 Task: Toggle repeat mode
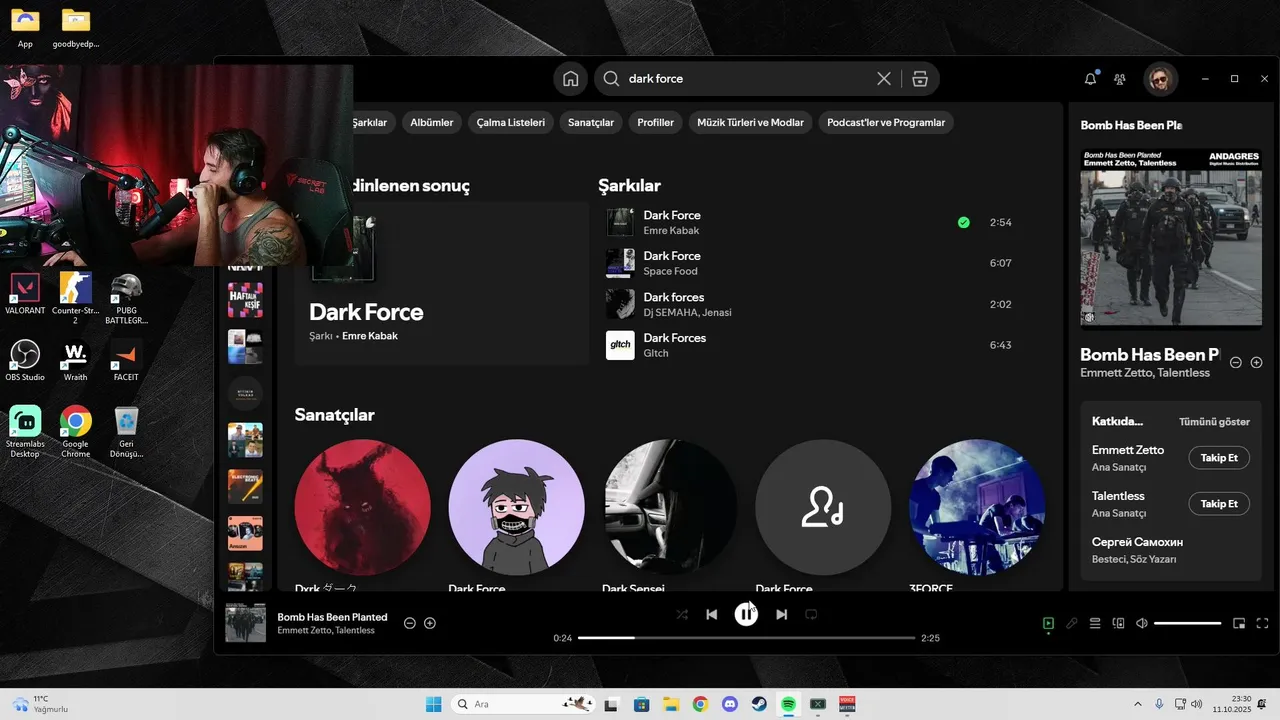812,614
